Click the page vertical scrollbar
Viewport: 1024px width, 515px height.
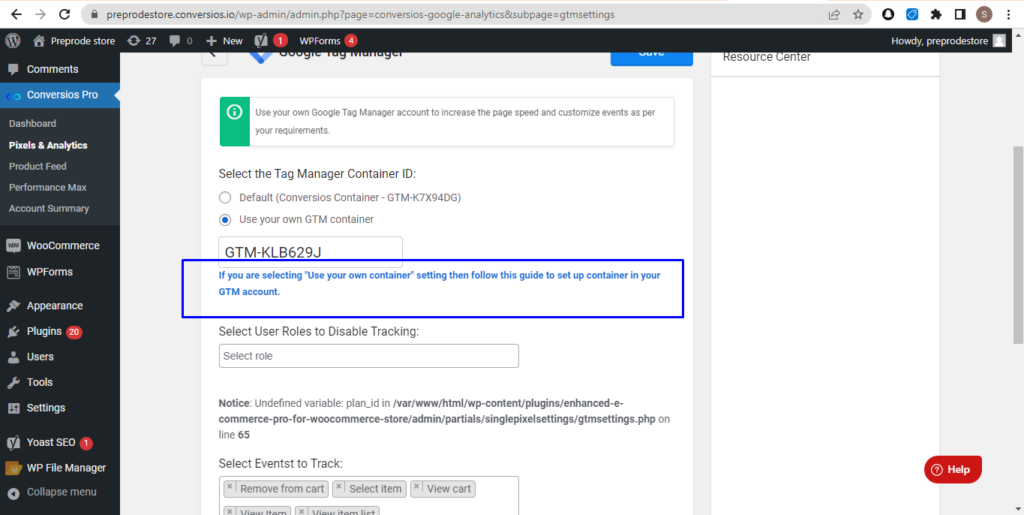pyautogui.click(x=1017, y=245)
